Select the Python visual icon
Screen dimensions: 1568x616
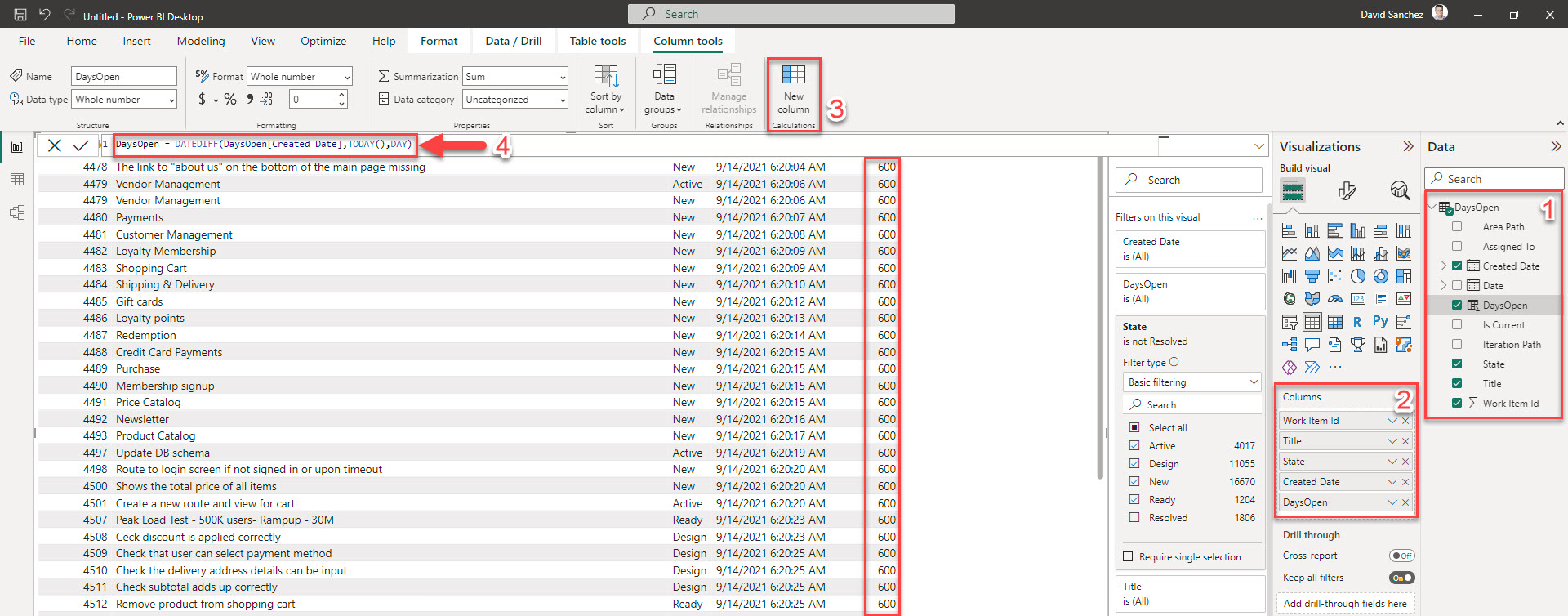coord(1380,322)
